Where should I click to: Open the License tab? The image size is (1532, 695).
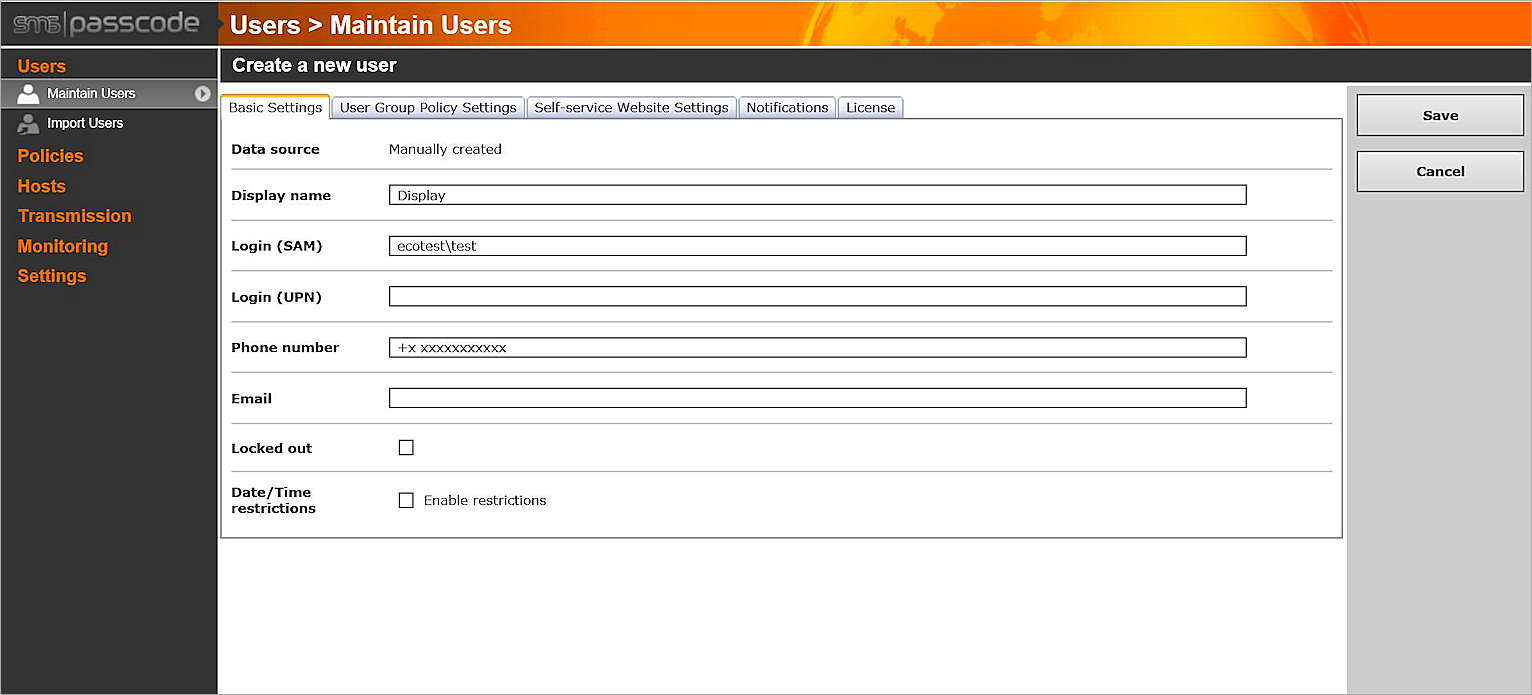click(x=869, y=107)
